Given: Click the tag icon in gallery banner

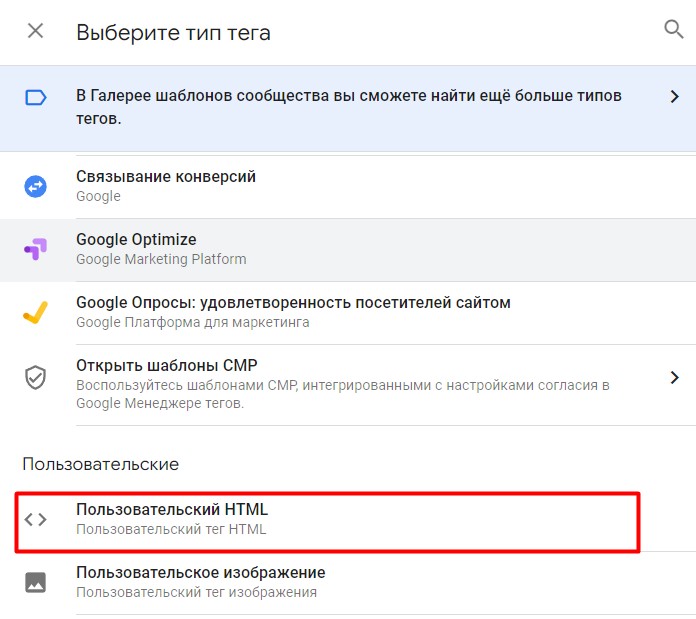Looking at the screenshot, I should [x=35, y=98].
